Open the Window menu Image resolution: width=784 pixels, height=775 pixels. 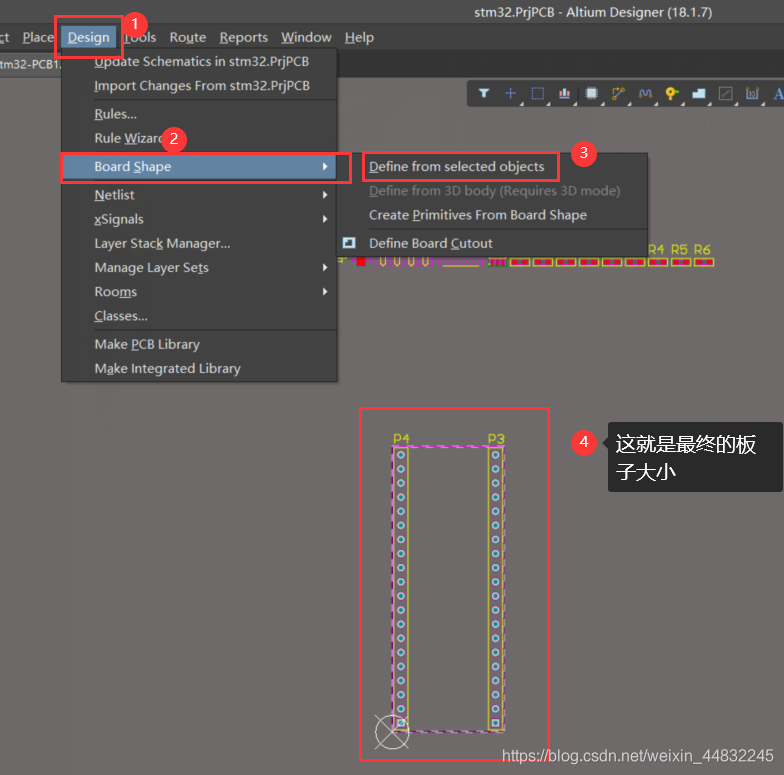(x=306, y=38)
